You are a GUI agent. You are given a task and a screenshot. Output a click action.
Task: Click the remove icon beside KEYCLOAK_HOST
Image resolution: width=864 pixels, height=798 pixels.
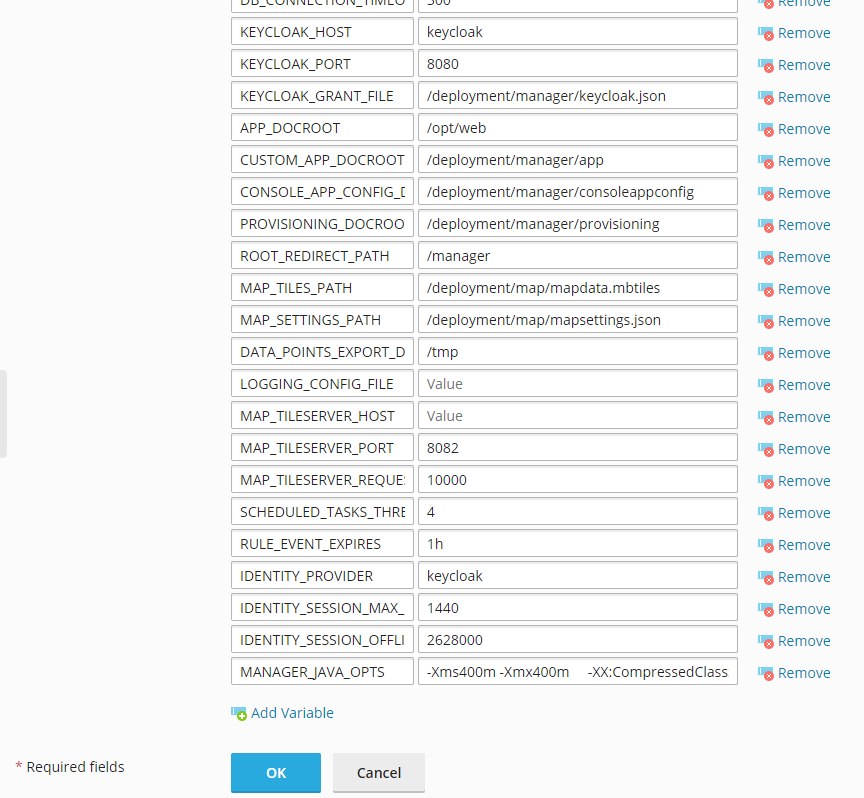pyautogui.click(x=765, y=33)
